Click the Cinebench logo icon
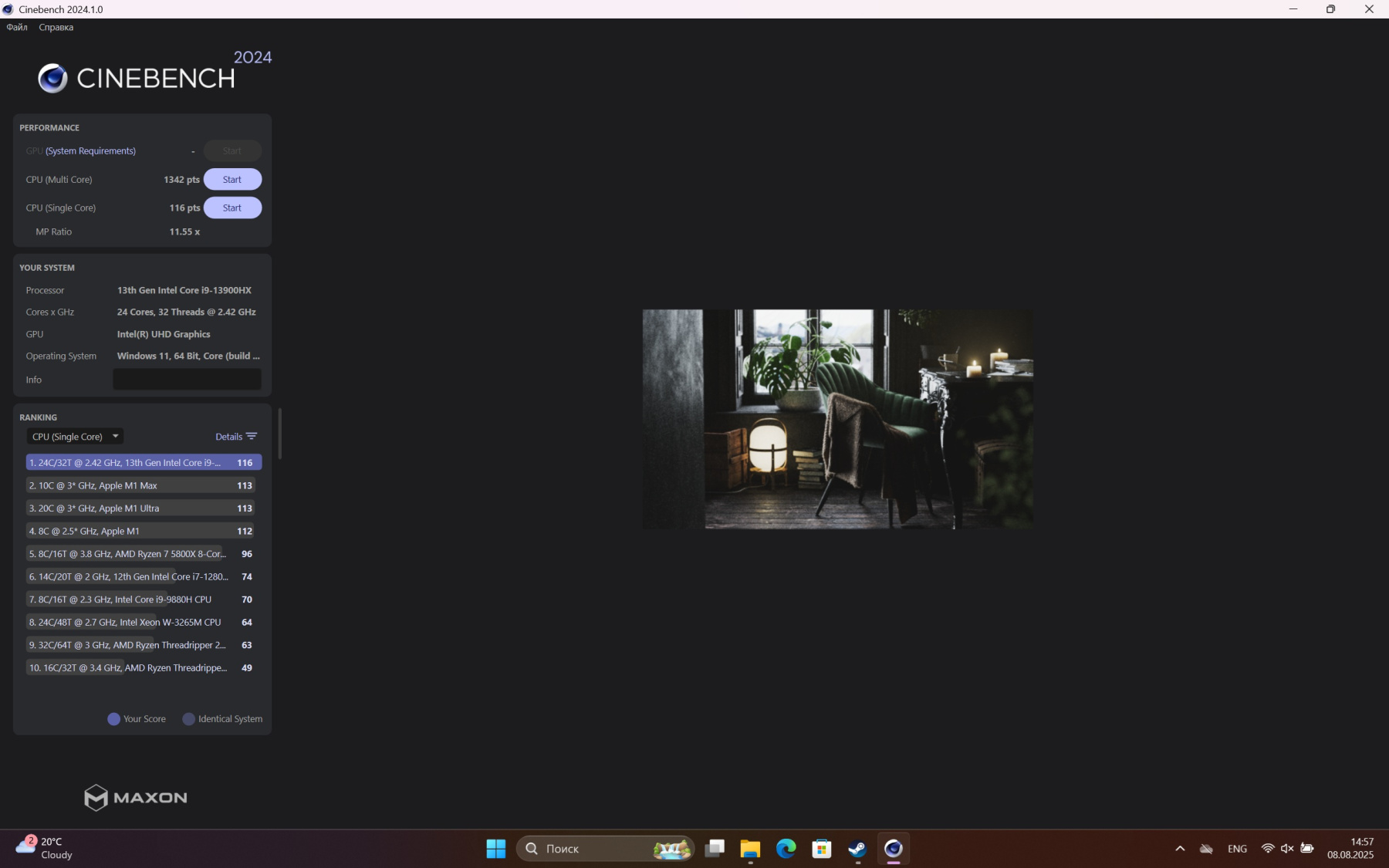Image resolution: width=1389 pixels, height=868 pixels. (x=52, y=78)
